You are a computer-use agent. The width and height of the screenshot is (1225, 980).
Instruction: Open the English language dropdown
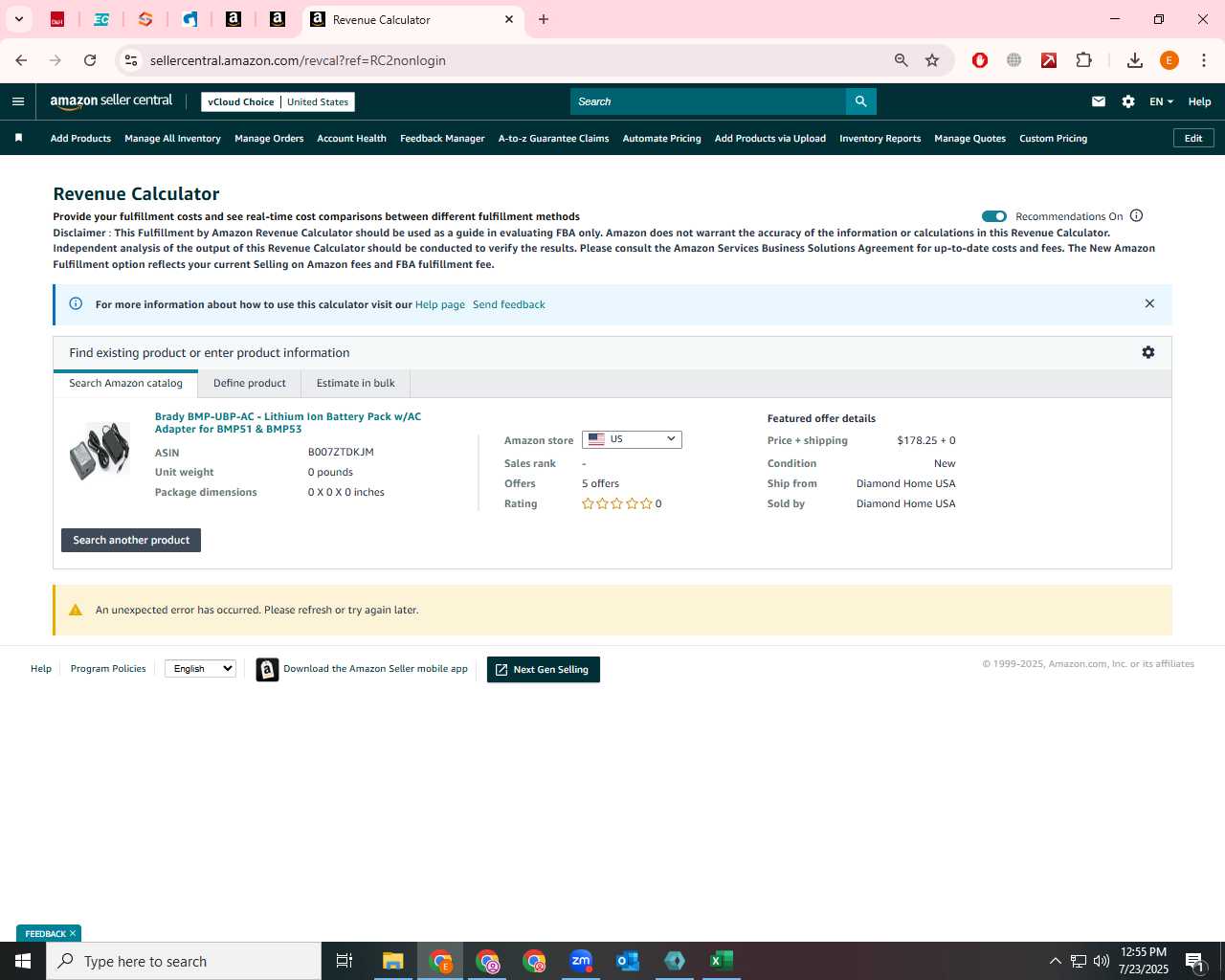pyautogui.click(x=200, y=669)
